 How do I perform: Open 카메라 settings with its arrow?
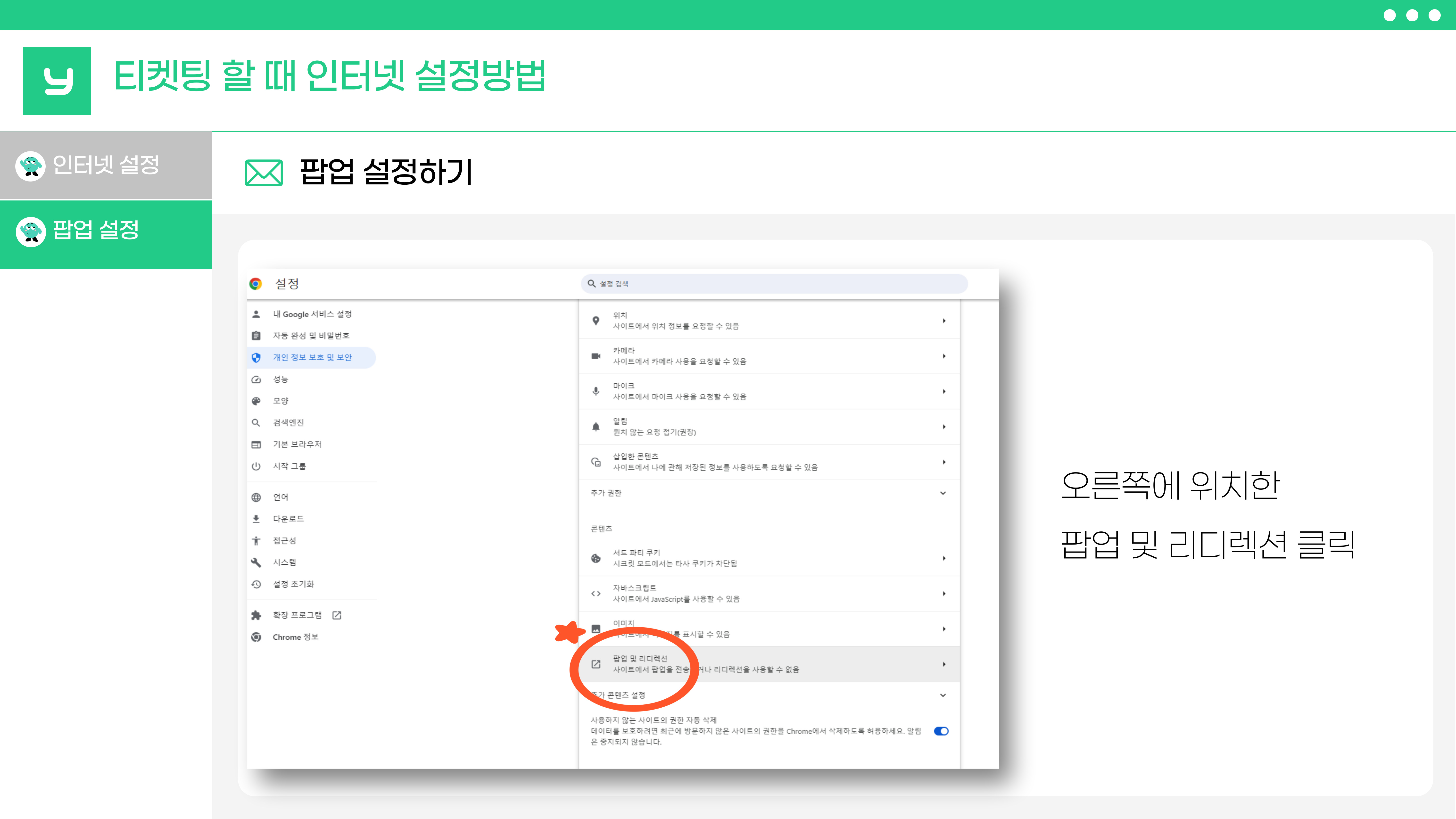944,356
